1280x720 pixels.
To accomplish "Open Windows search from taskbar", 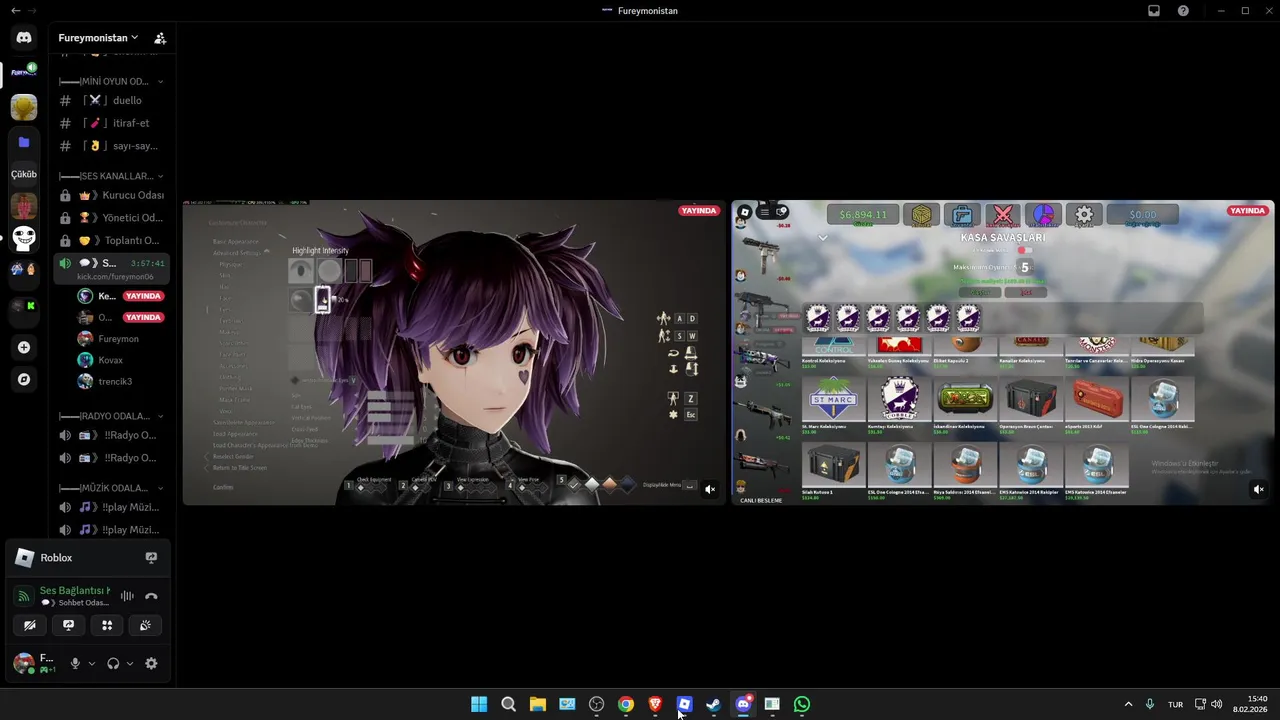I will 508,704.
